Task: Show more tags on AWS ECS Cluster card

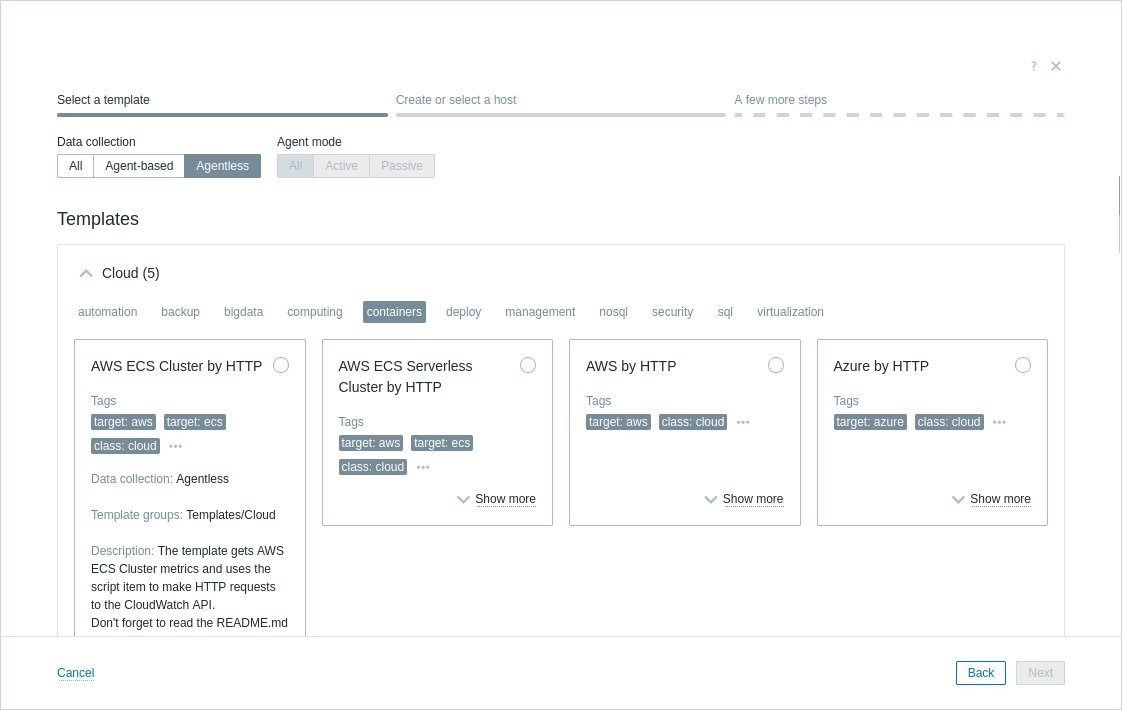Action: point(175,446)
